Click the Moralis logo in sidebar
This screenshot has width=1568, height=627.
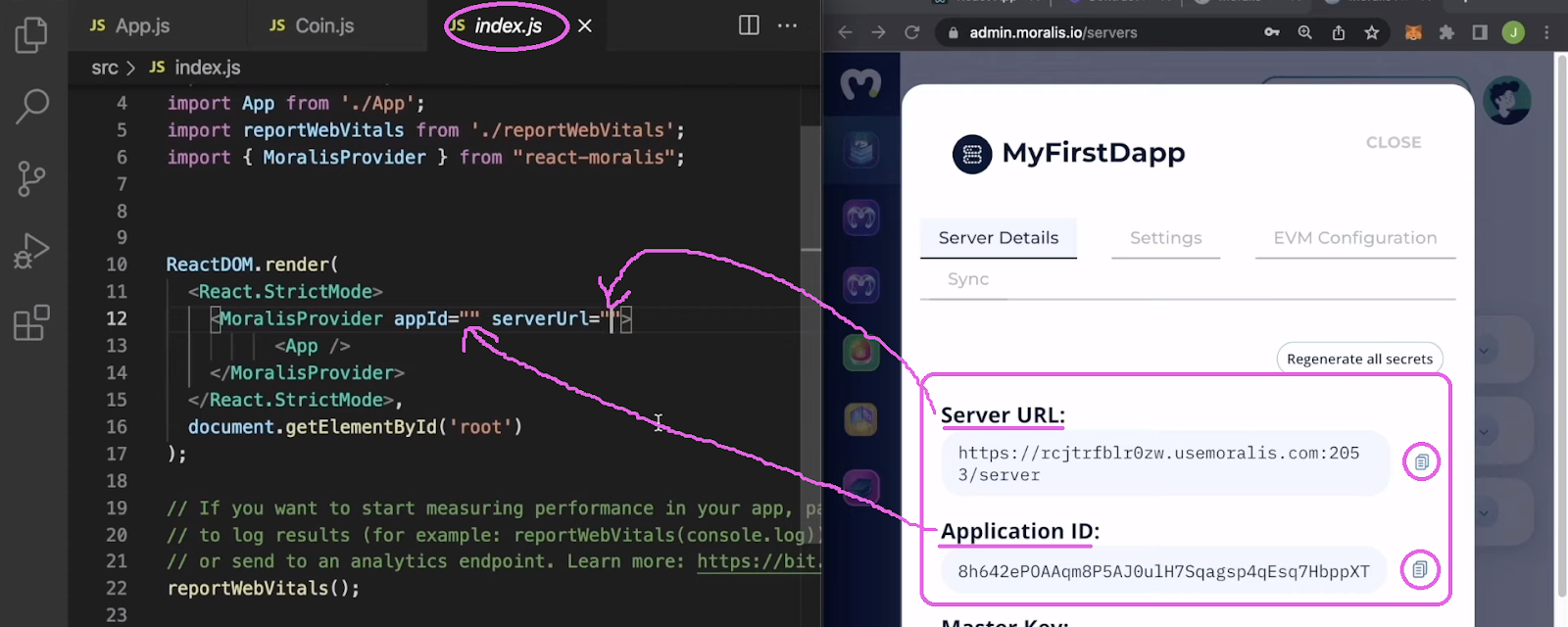860,84
